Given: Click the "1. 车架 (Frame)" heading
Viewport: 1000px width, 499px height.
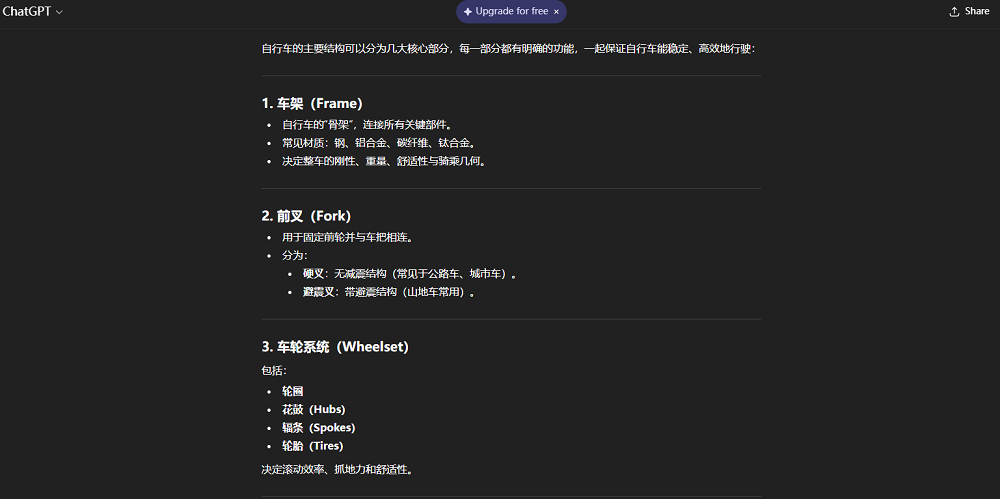Looking at the screenshot, I should point(311,103).
